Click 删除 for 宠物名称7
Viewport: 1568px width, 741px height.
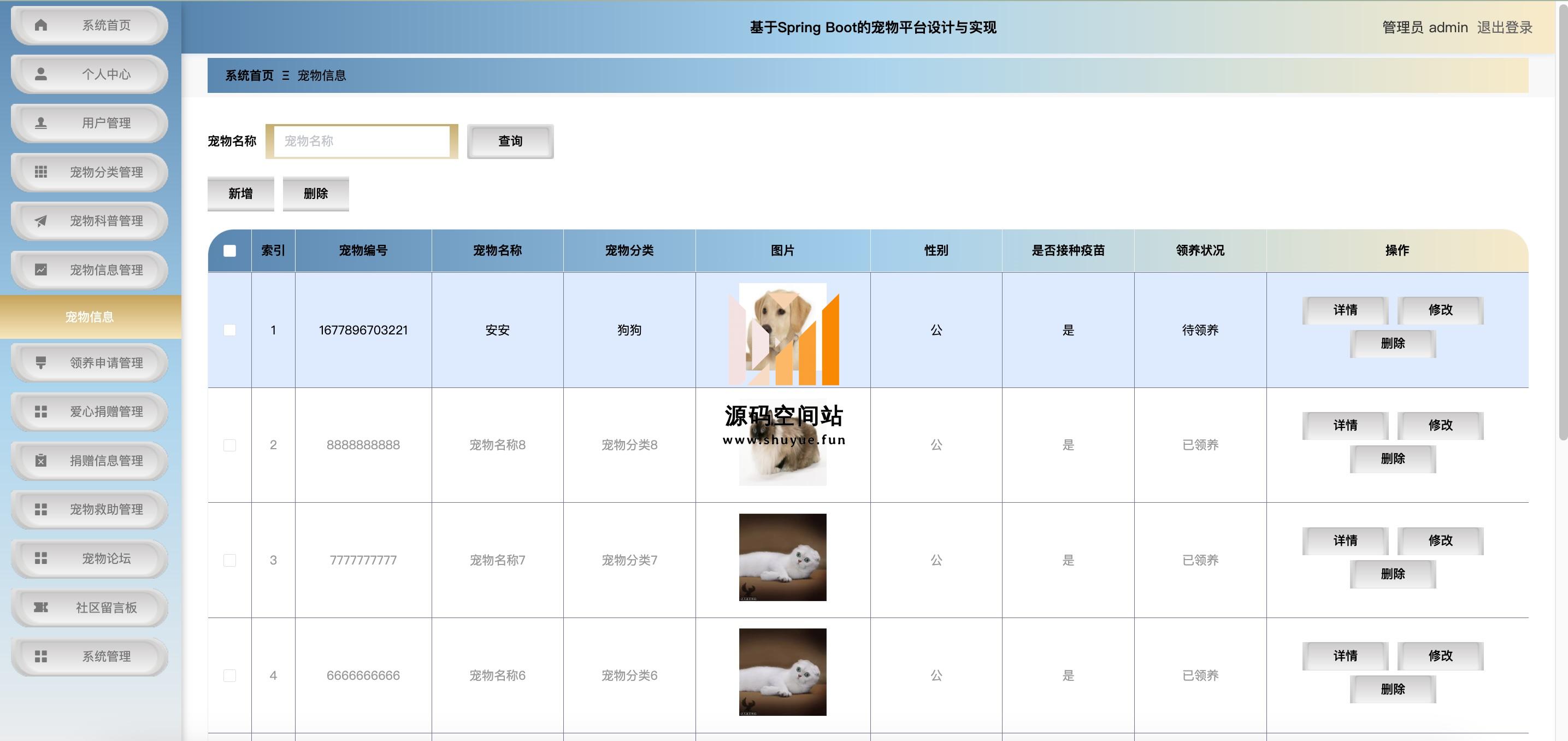(1393, 574)
